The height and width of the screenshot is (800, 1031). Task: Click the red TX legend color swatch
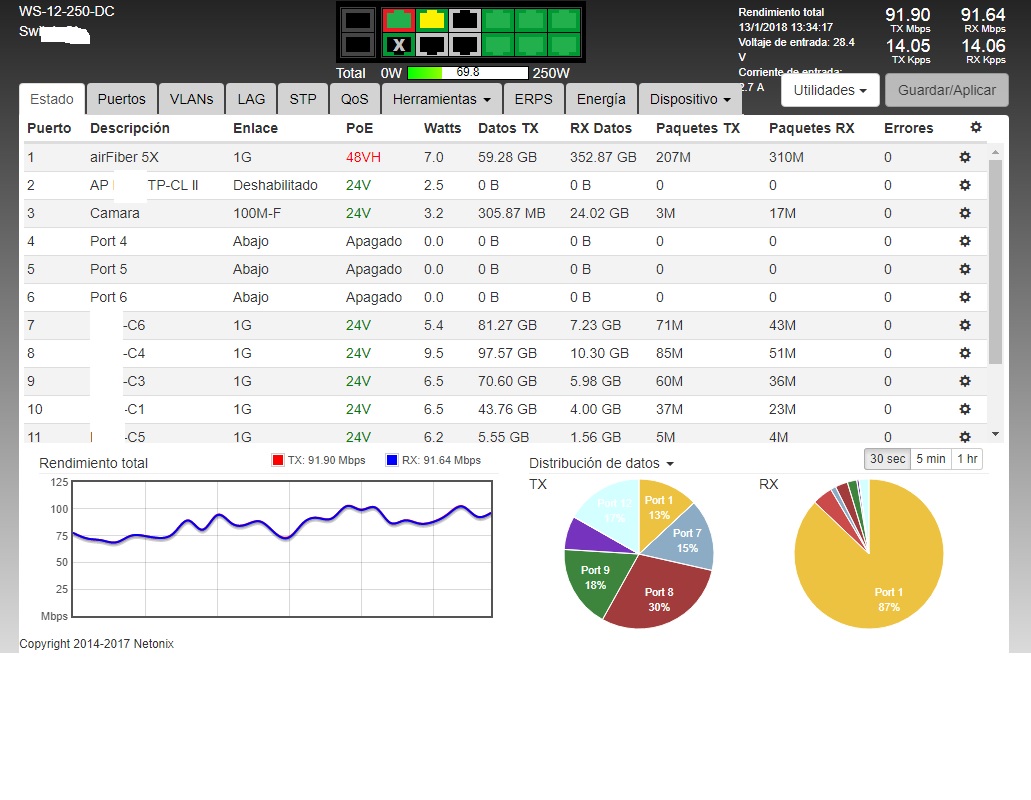pyautogui.click(x=278, y=460)
